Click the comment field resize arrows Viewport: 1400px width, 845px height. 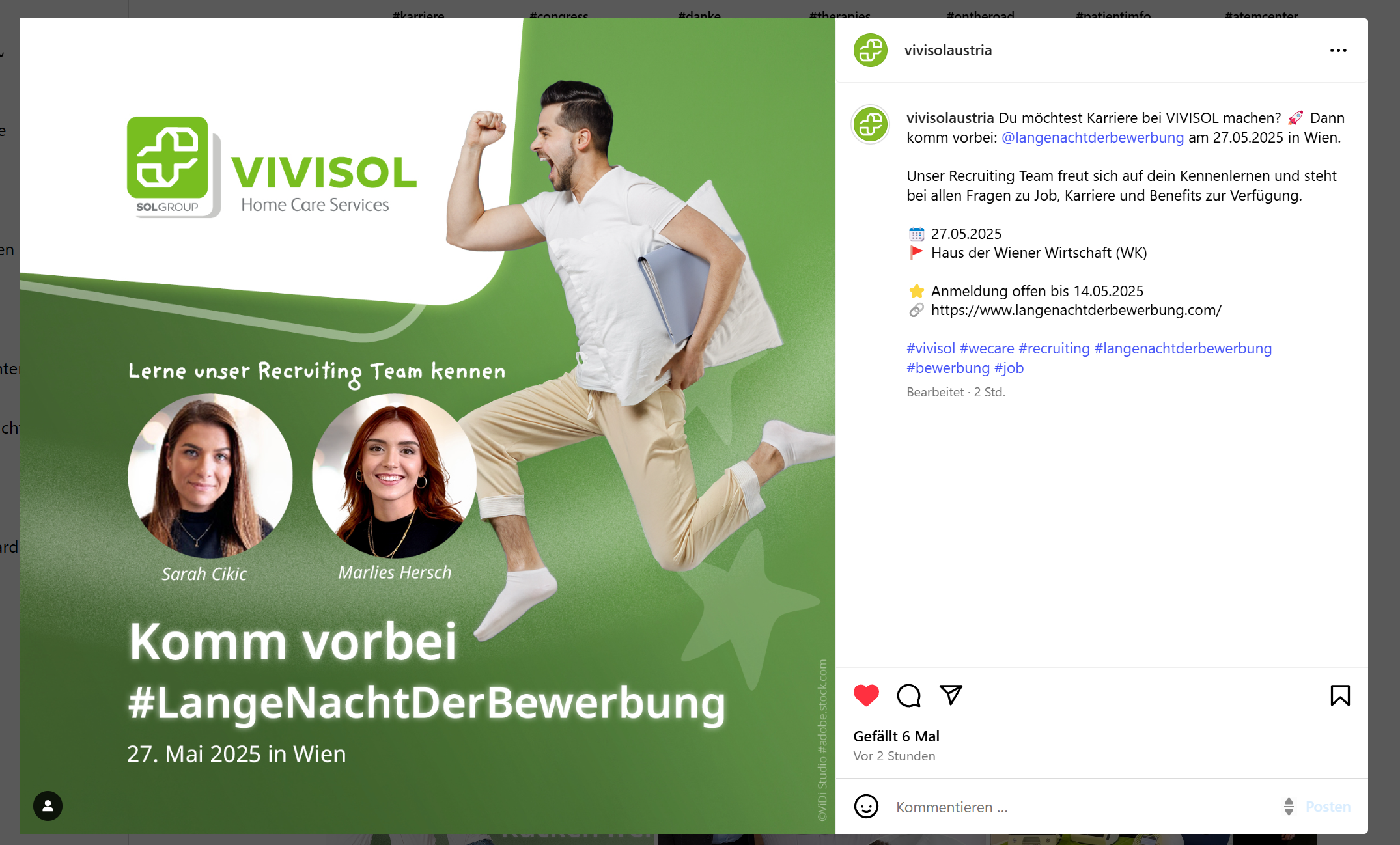(x=1289, y=807)
